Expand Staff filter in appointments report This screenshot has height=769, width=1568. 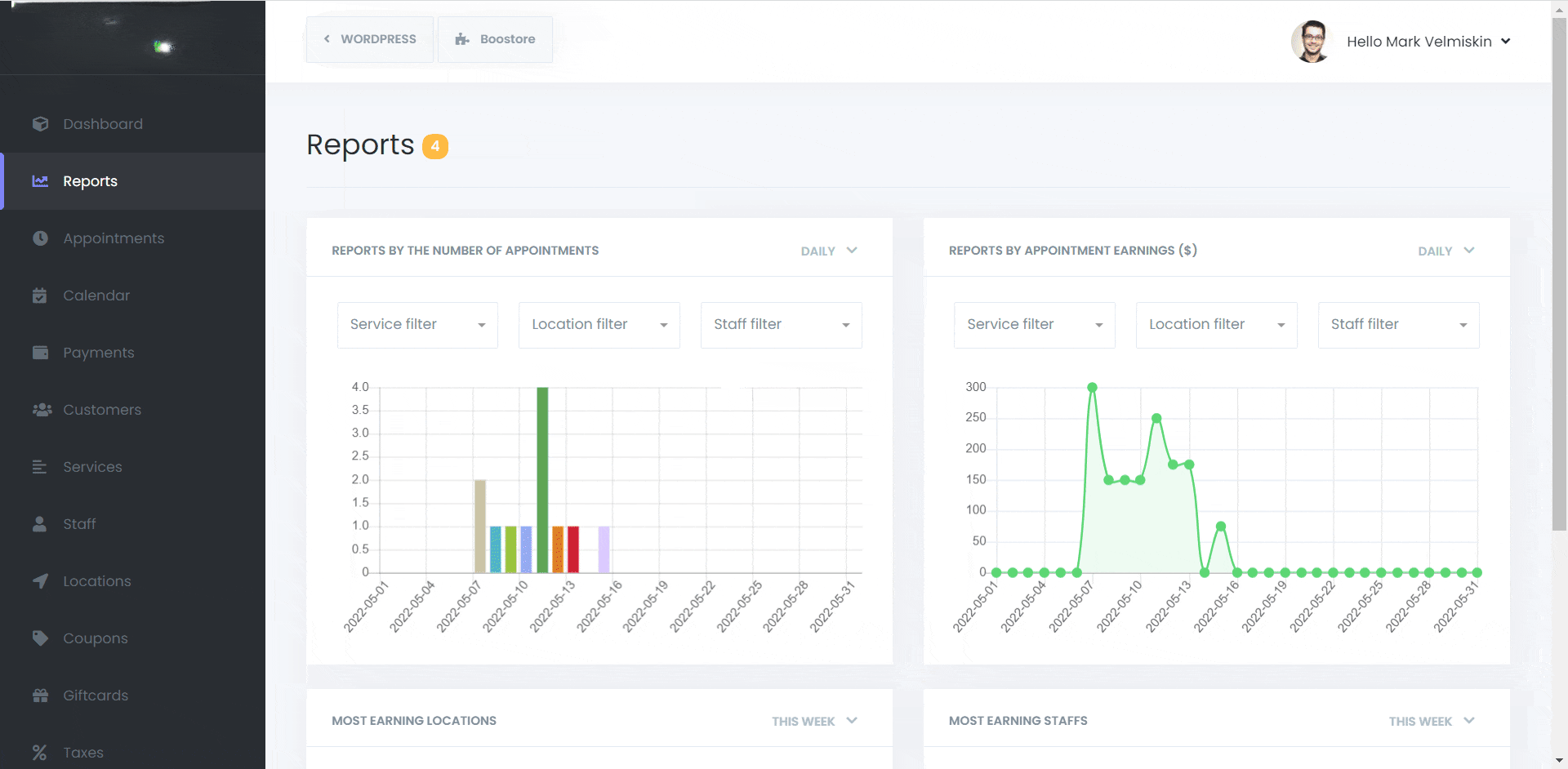(781, 325)
